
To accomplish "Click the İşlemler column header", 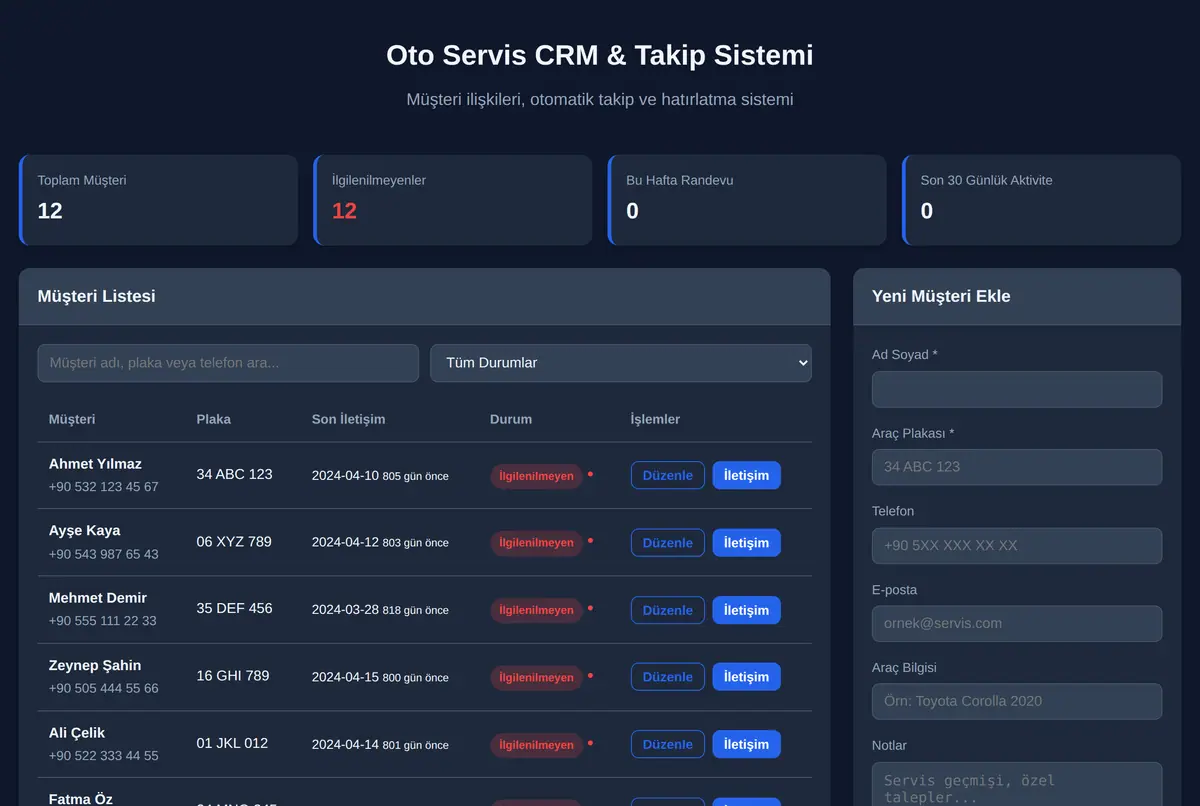I will click(655, 420).
